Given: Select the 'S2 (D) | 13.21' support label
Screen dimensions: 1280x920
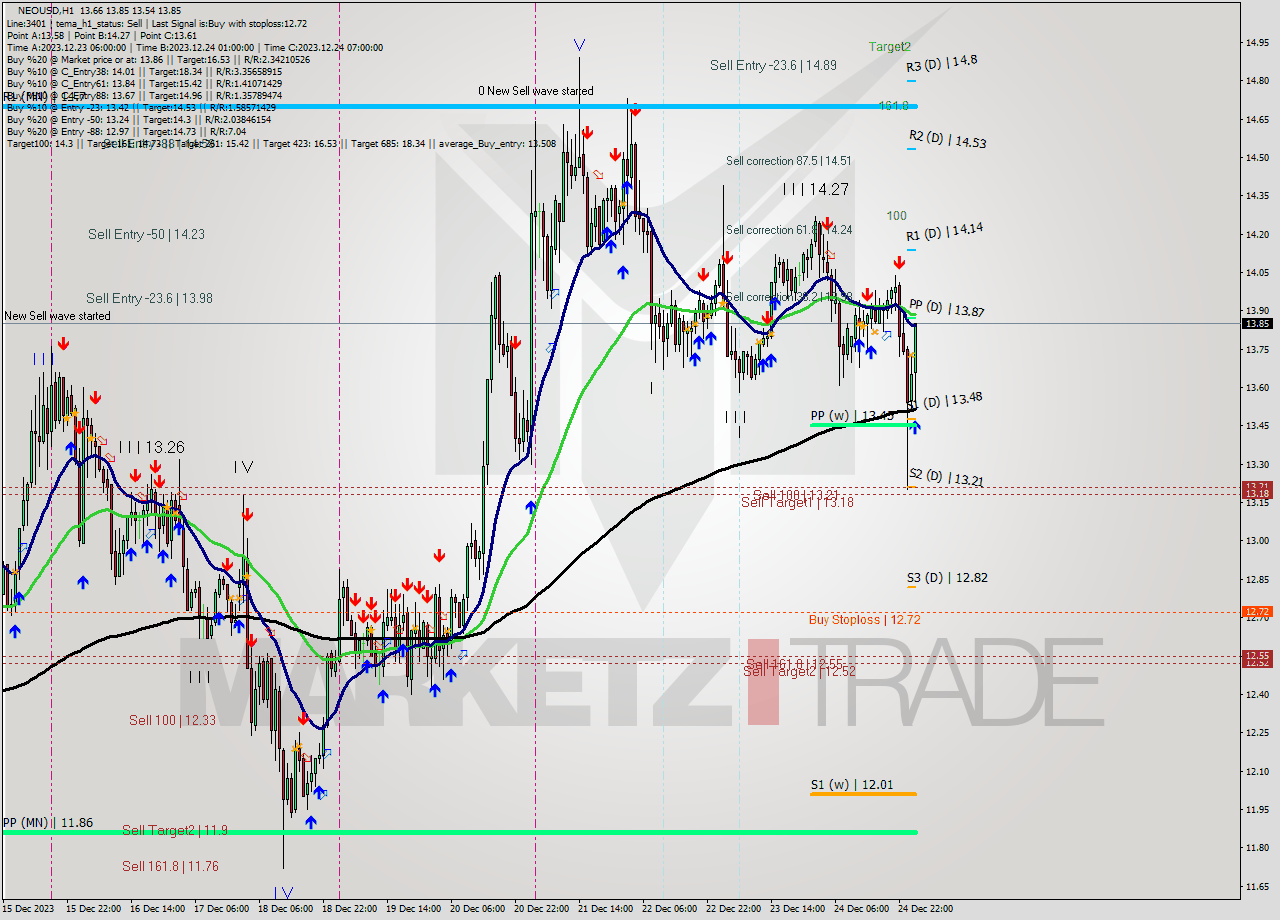Looking at the screenshot, I should (945, 477).
